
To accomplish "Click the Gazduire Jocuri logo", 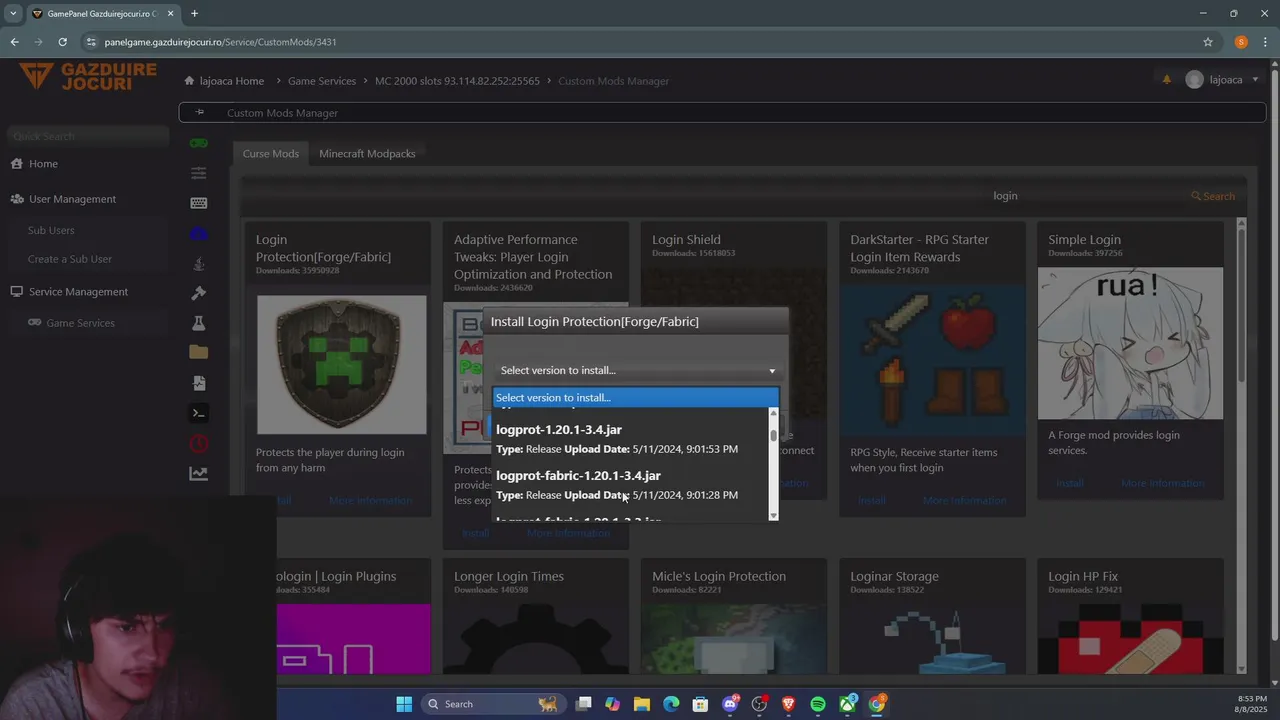I will click(x=88, y=77).
